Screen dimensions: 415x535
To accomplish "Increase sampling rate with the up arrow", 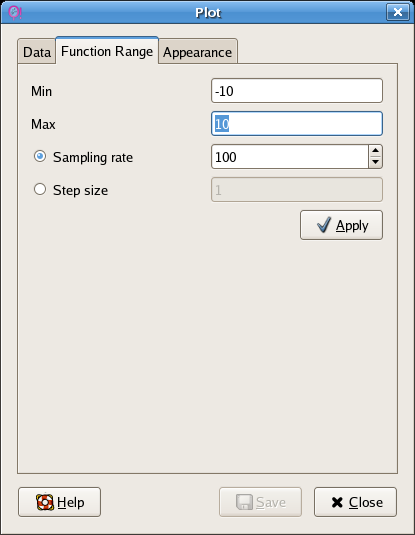I will (x=375, y=150).
